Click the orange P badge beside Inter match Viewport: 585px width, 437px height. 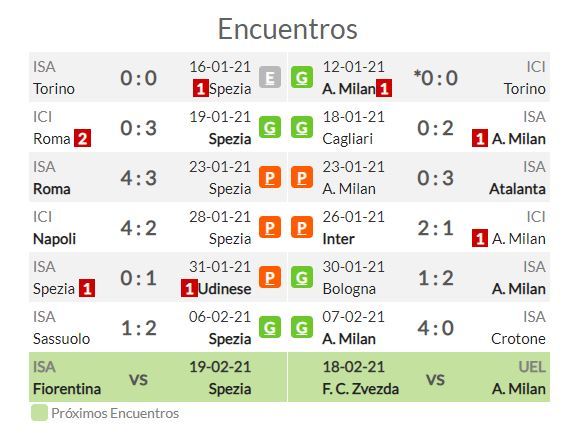pyautogui.click(x=302, y=227)
